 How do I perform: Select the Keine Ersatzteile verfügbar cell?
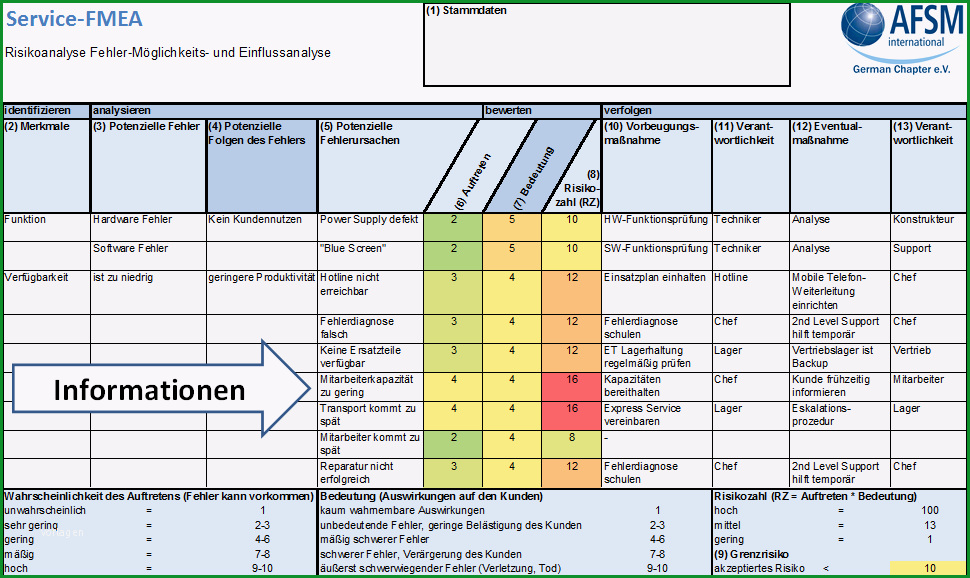(x=371, y=358)
